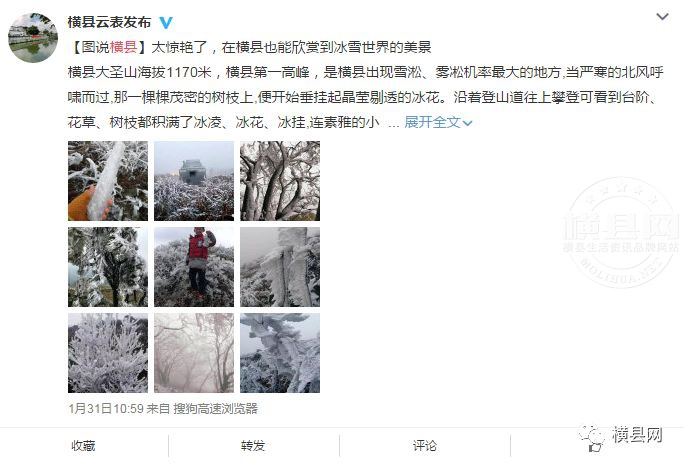
Task: Expand full text via 展开全文
Action: click(438, 123)
